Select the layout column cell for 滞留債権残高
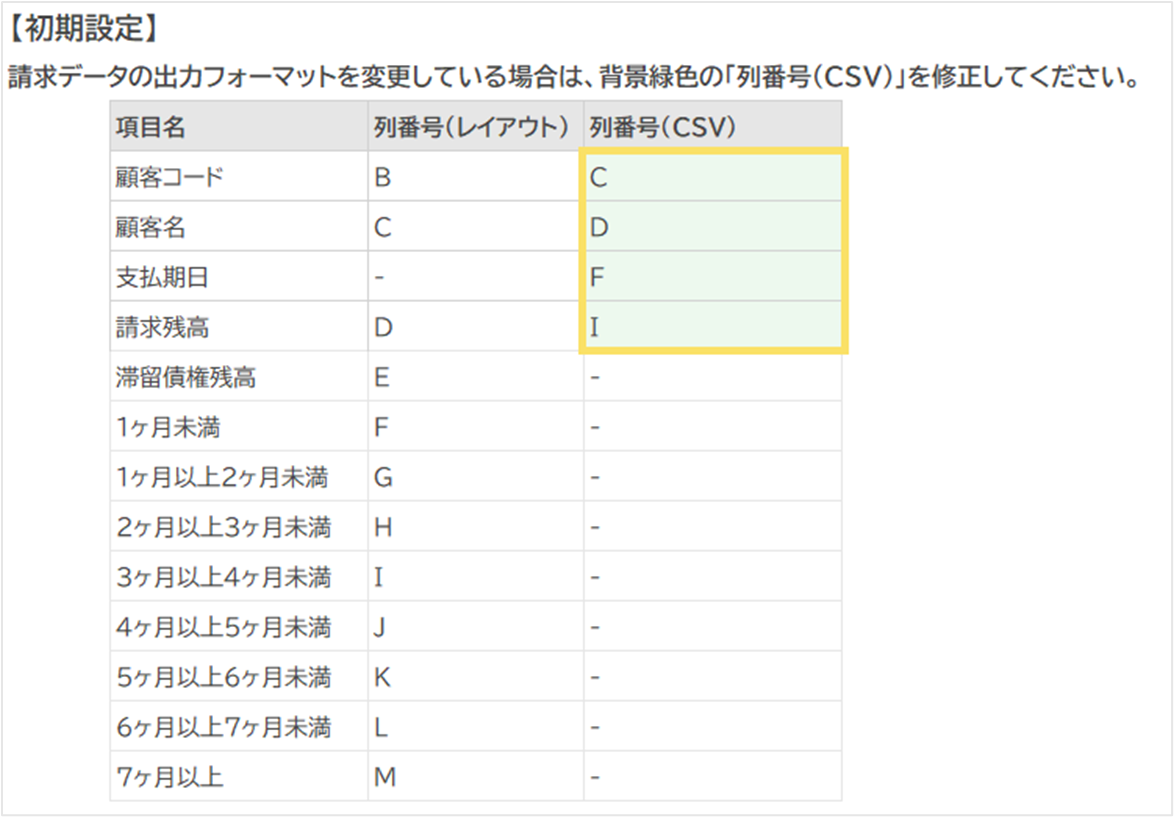The width and height of the screenshot is (1174, 817). [x=475, y=377]
